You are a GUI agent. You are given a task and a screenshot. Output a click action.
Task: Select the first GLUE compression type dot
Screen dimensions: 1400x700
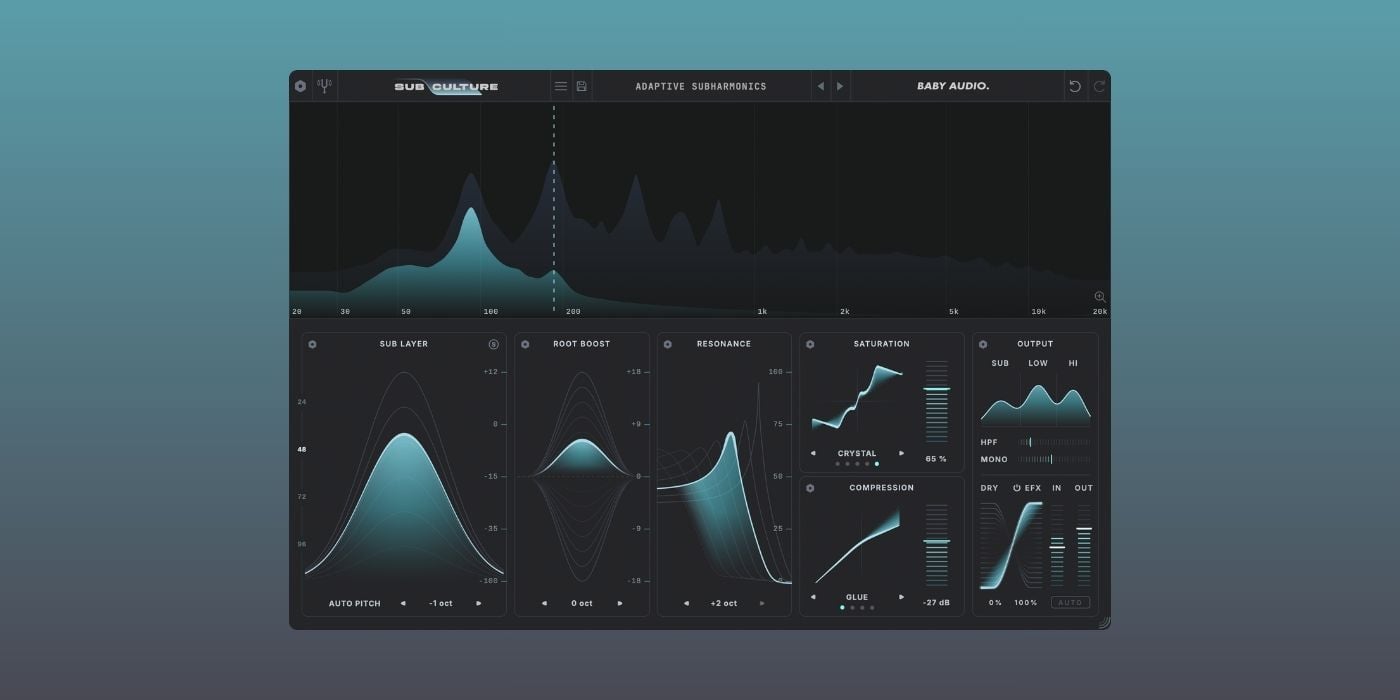point(842,608)
